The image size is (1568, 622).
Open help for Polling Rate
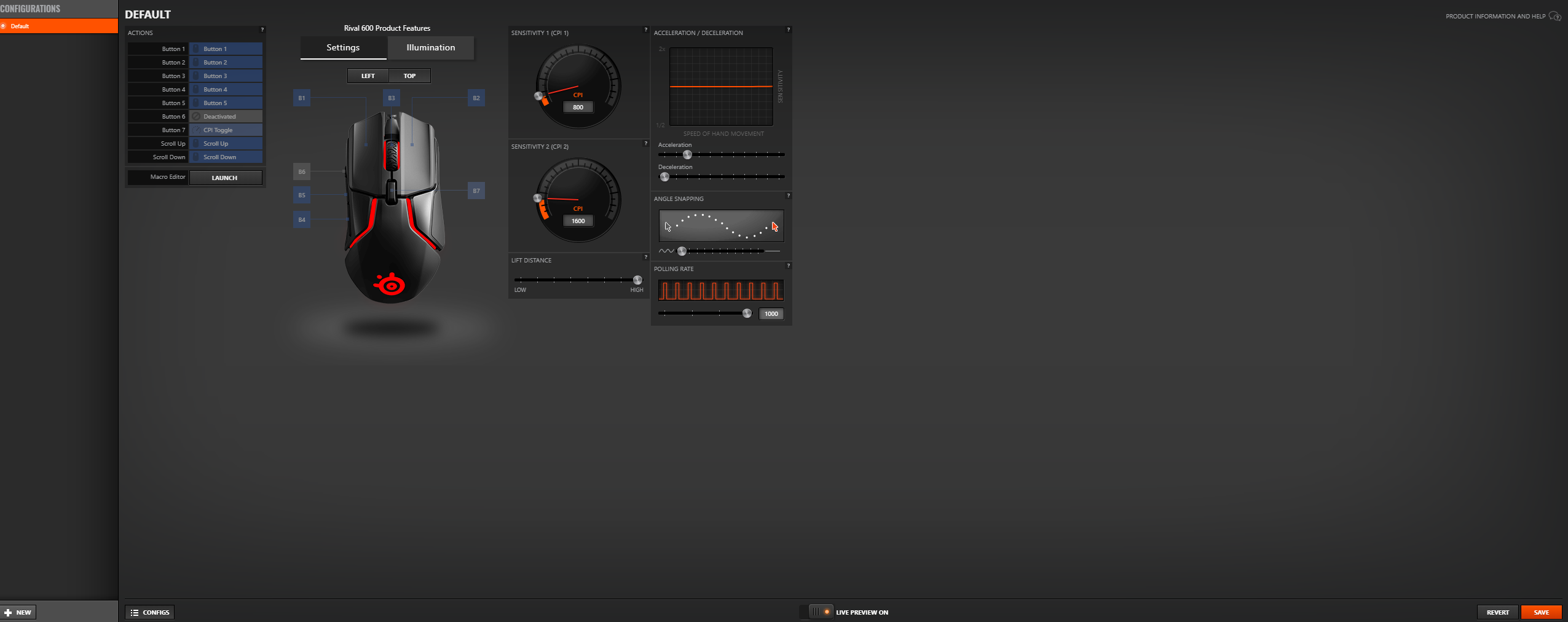788,266
